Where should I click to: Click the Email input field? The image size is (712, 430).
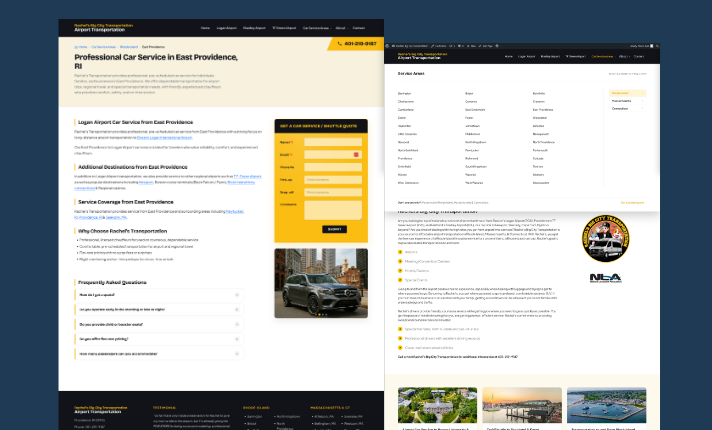(x=333, y=155)
